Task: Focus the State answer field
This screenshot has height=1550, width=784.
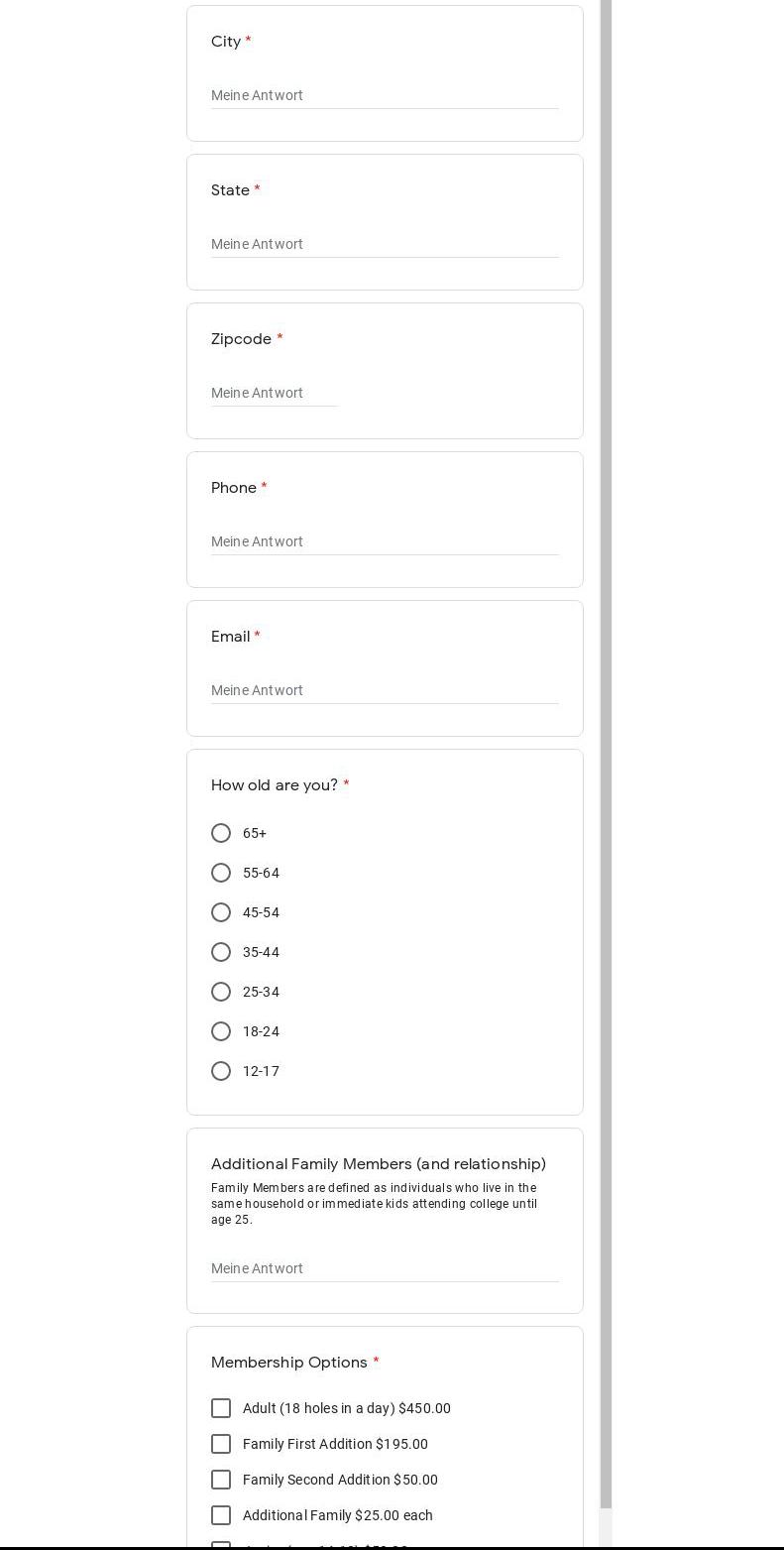Action: point(385,244)
